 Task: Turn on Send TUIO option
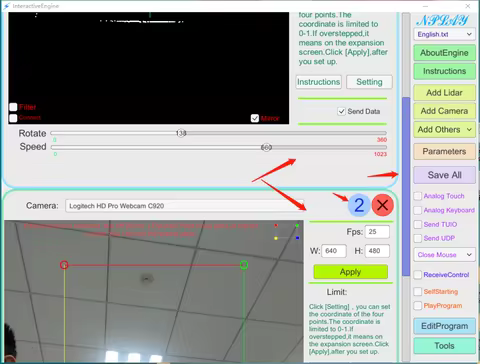(x=418, y=224)
